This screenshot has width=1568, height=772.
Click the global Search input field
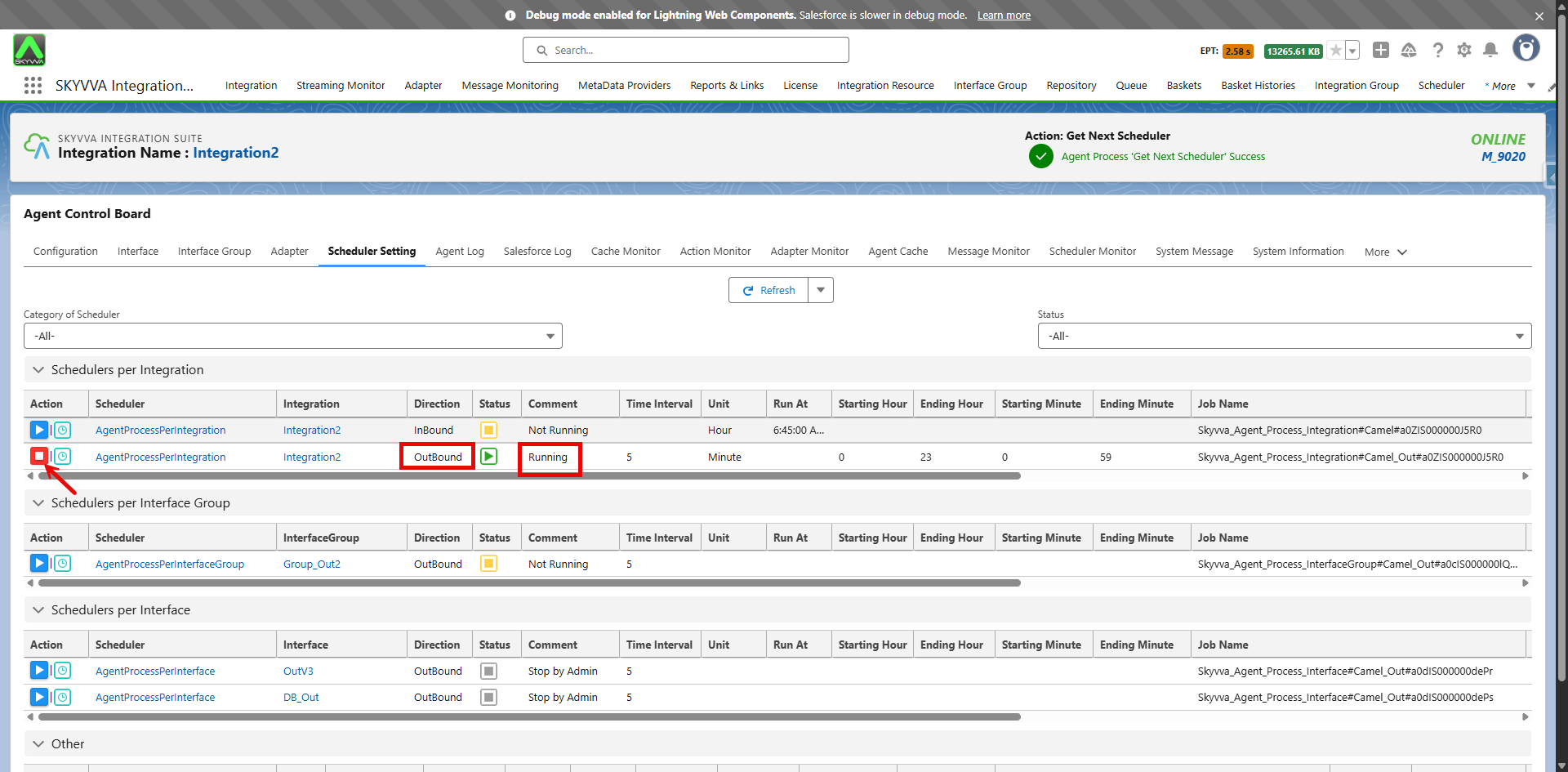(686, 51)
